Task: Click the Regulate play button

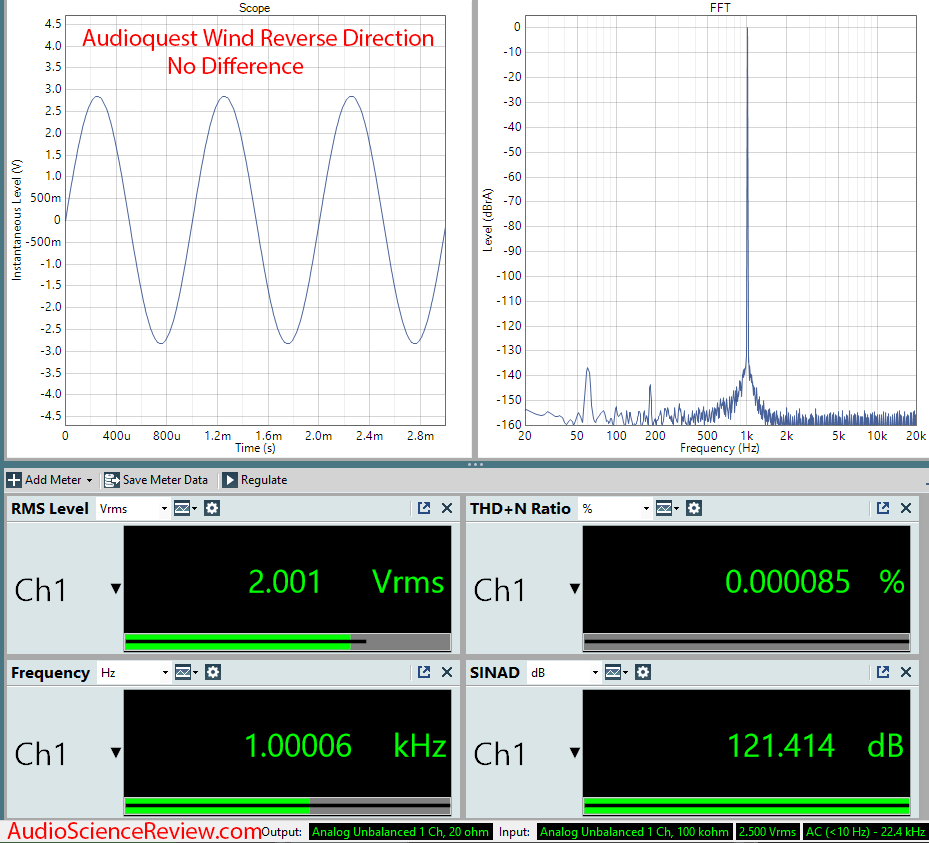Action: coord(230,480)
